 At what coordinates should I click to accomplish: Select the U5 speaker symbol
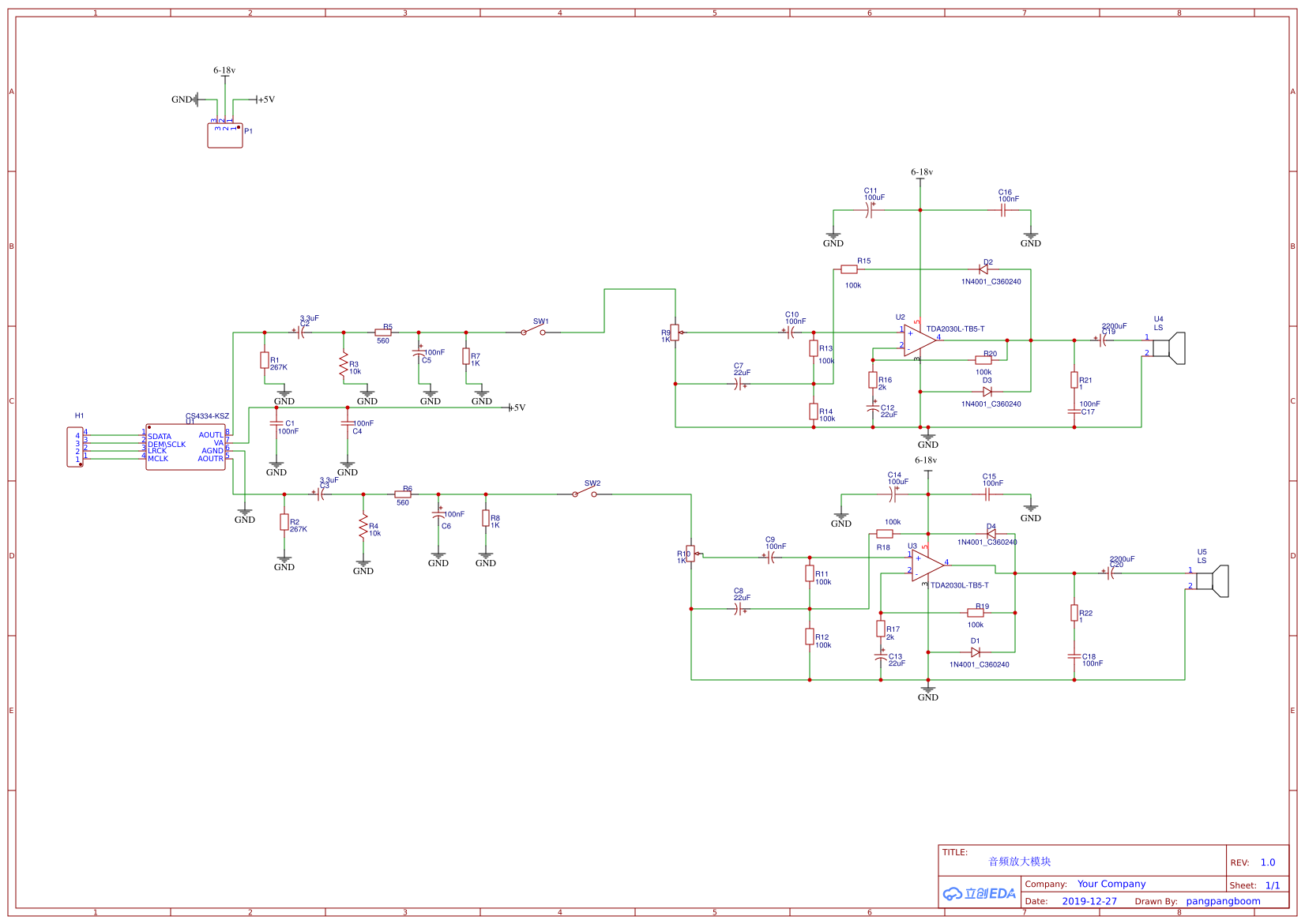point(1212,581)
